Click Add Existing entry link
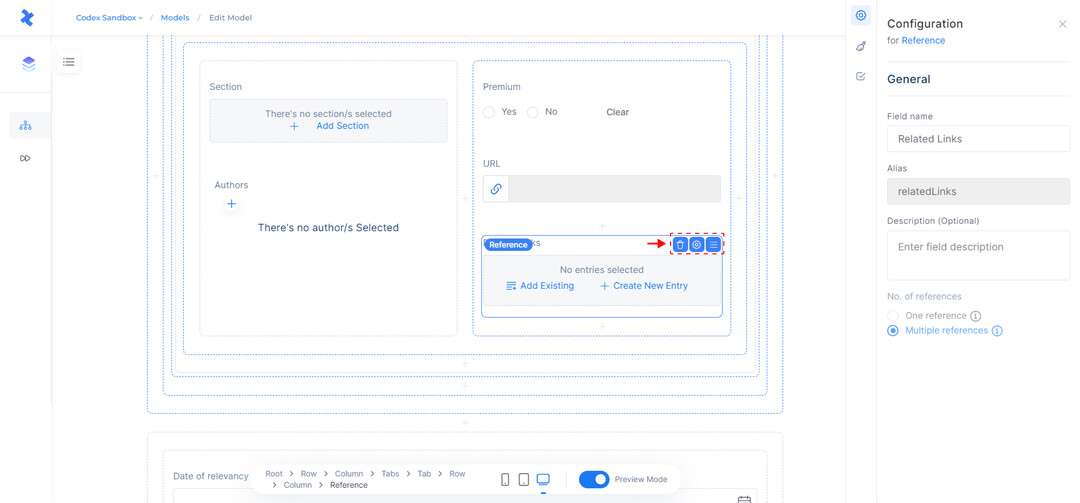Viewport: 1080px width, 503px height. coord(540,286)
